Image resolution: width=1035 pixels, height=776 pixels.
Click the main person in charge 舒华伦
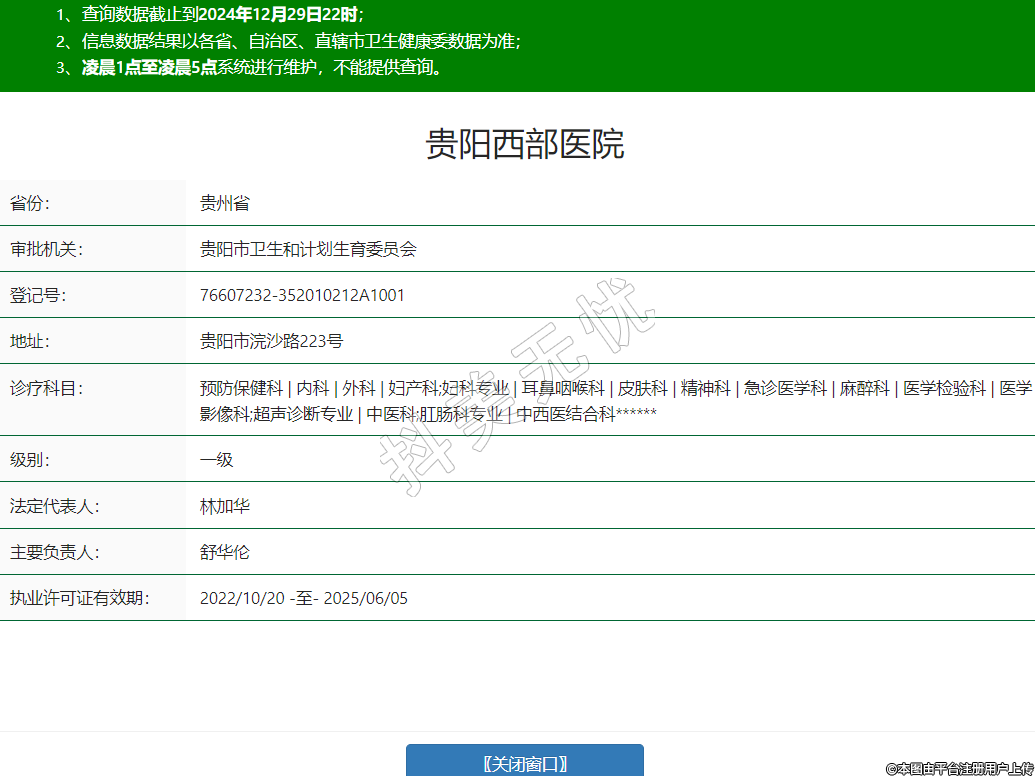tap(224, 553)
